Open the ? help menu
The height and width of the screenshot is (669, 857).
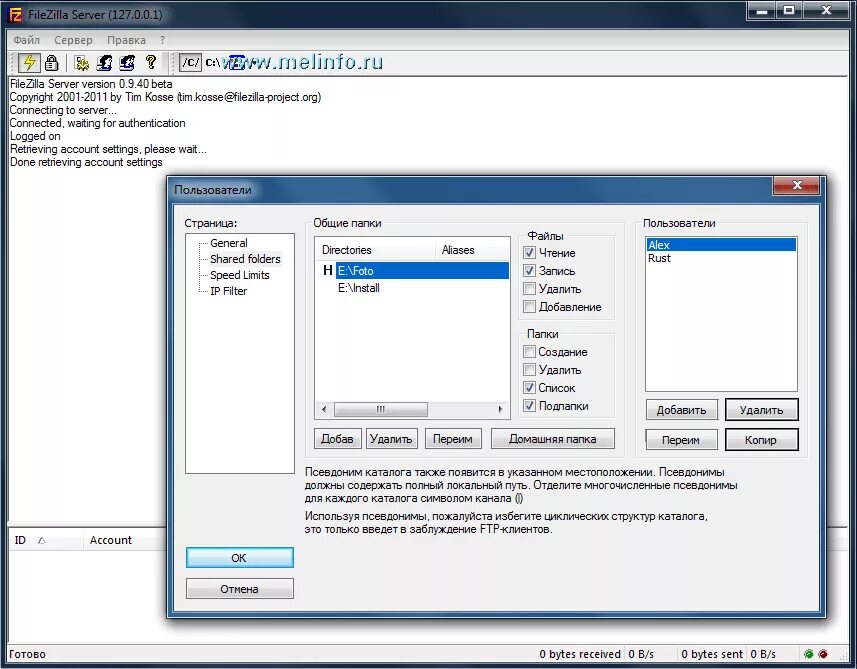pos(162,40)
